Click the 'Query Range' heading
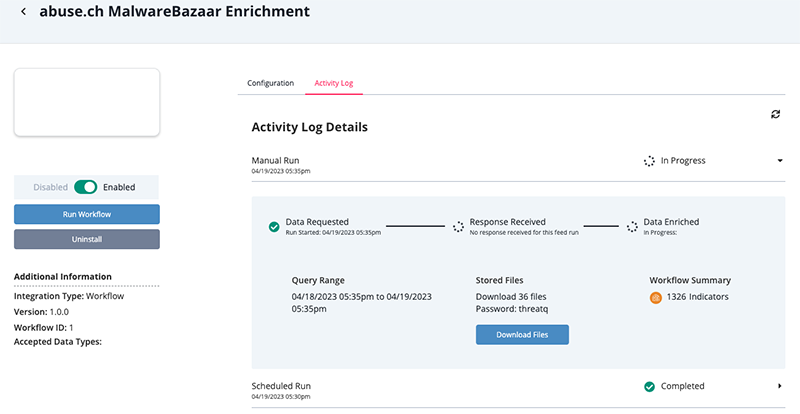This screenshot has width=800, height=414. tap(318, 280)
